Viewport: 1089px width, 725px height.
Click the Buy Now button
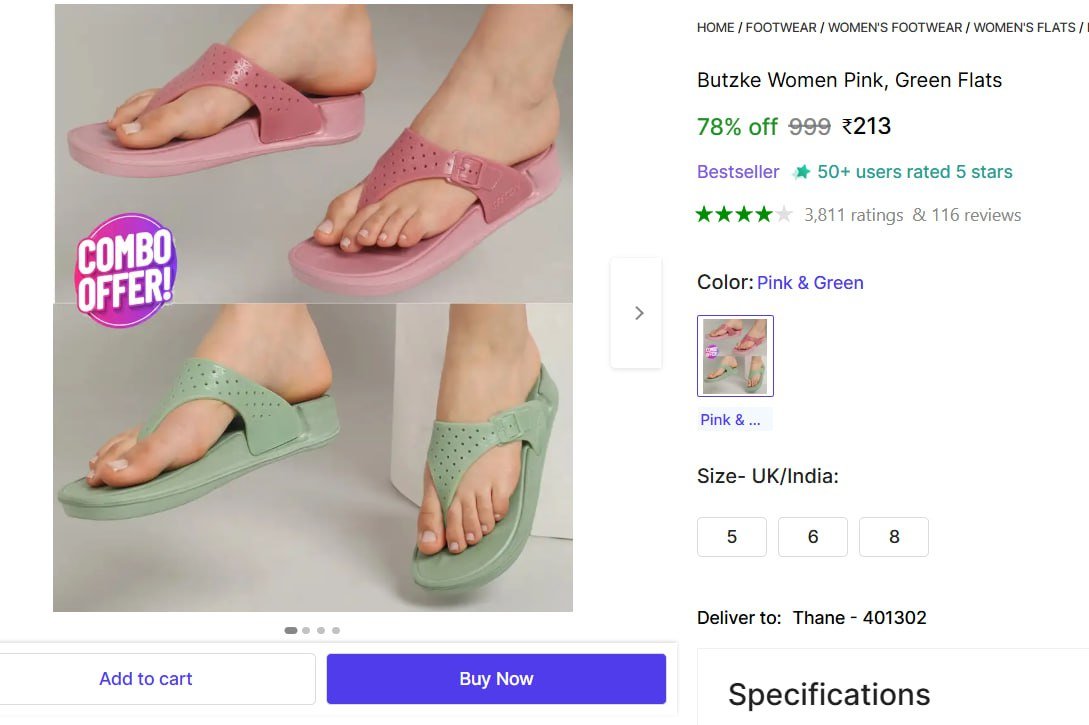tap(495, 678)
